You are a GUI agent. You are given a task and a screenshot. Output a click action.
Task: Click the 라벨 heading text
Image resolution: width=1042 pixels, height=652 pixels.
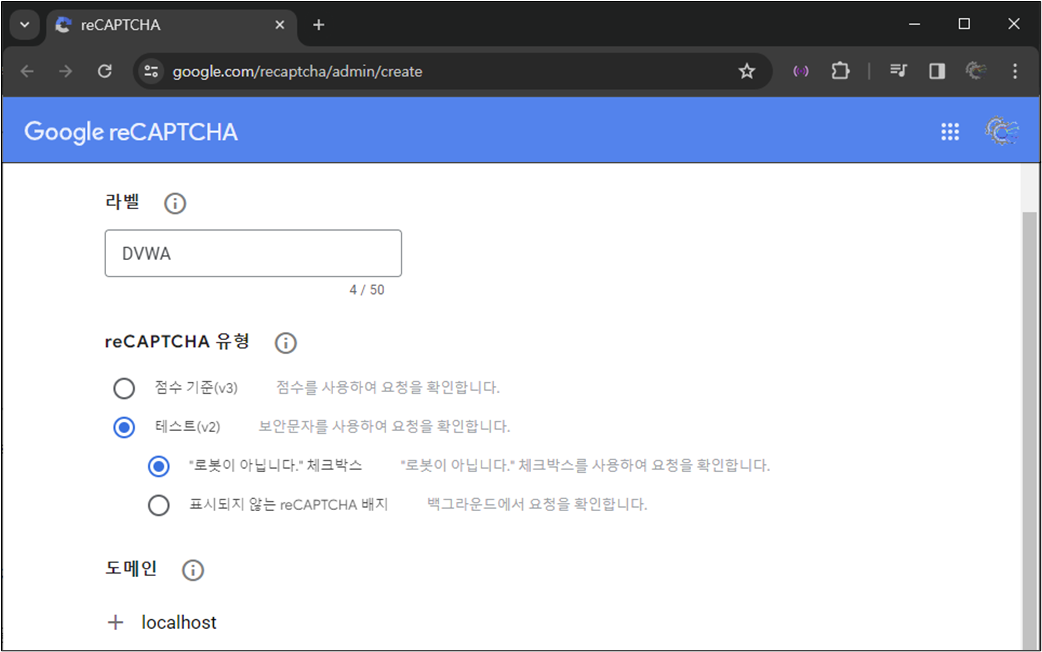tap(122, 201)
